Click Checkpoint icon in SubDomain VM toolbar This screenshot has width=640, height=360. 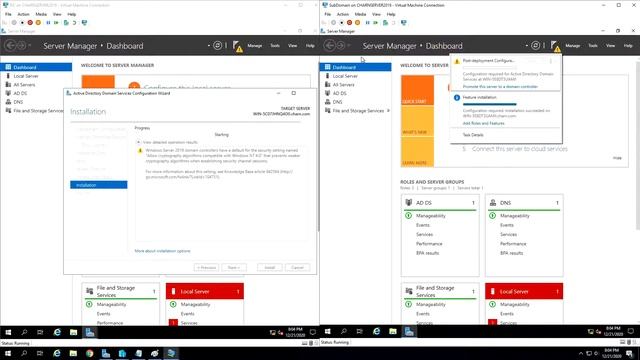(385, 23)
